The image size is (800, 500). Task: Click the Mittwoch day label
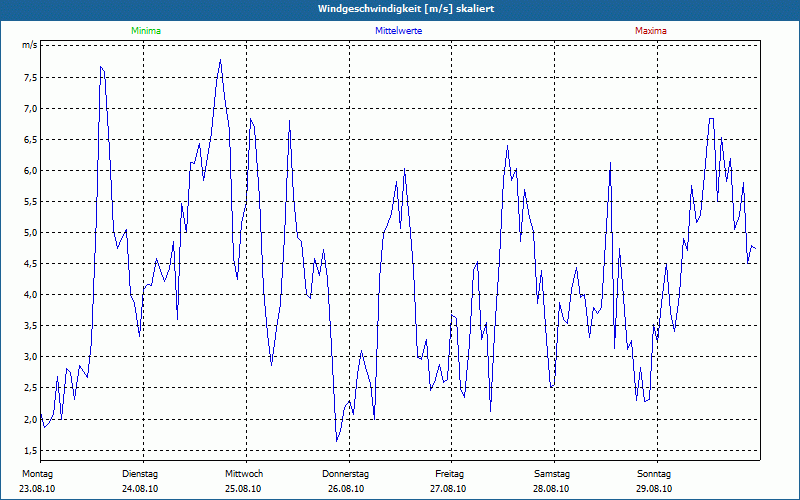[244, 474]
